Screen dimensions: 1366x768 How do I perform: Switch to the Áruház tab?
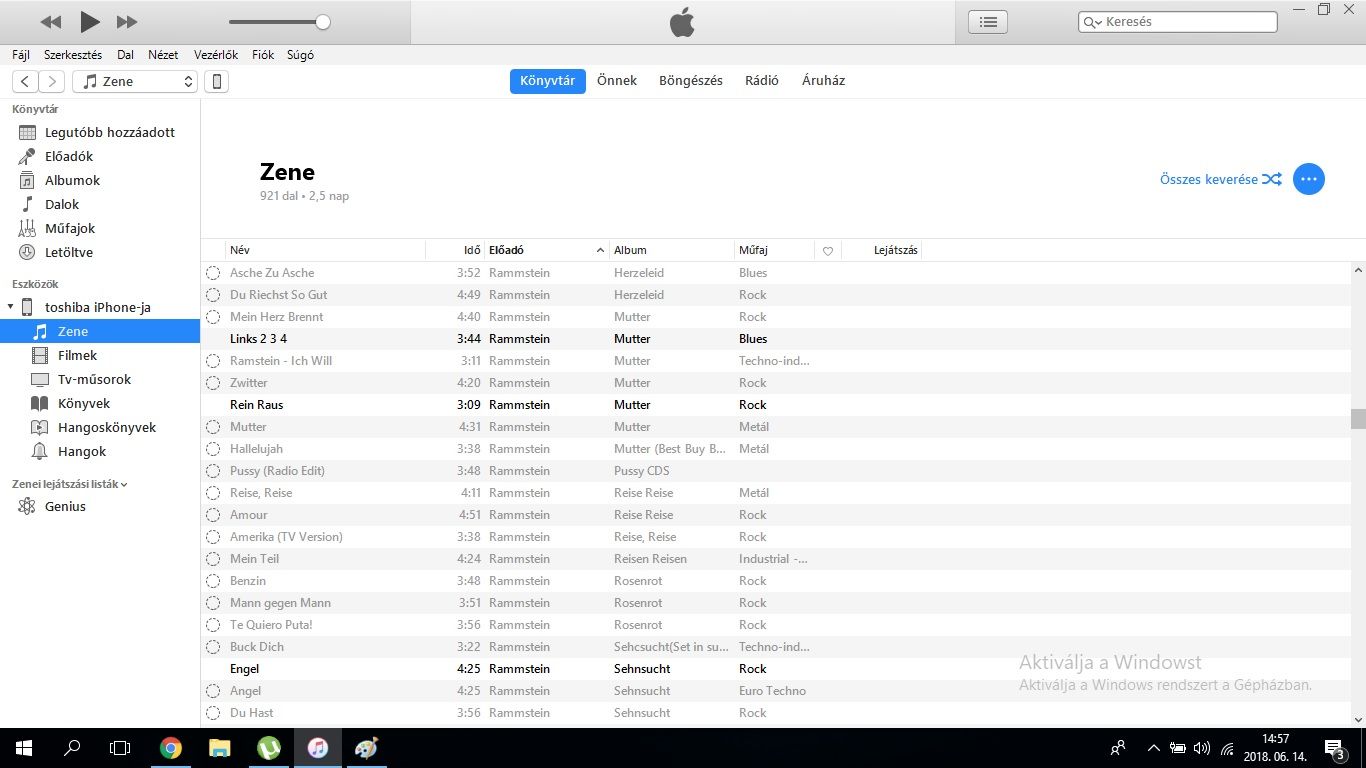tap(823, 81)
